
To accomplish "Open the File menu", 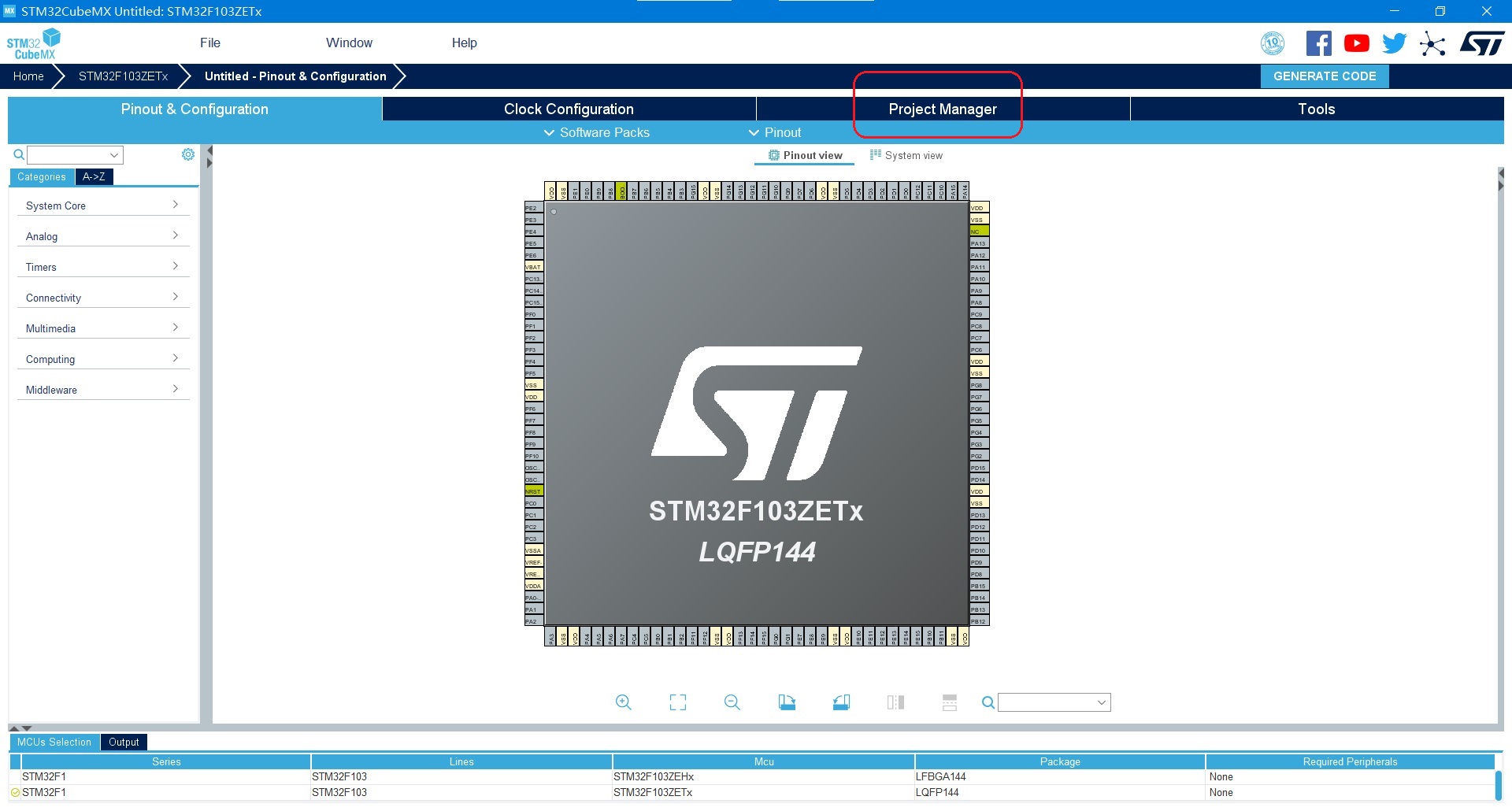I will coord(210,43).
